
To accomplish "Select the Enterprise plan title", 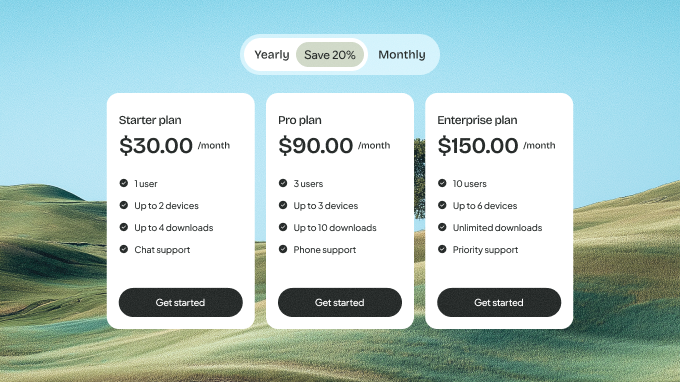I will point(477,120).
